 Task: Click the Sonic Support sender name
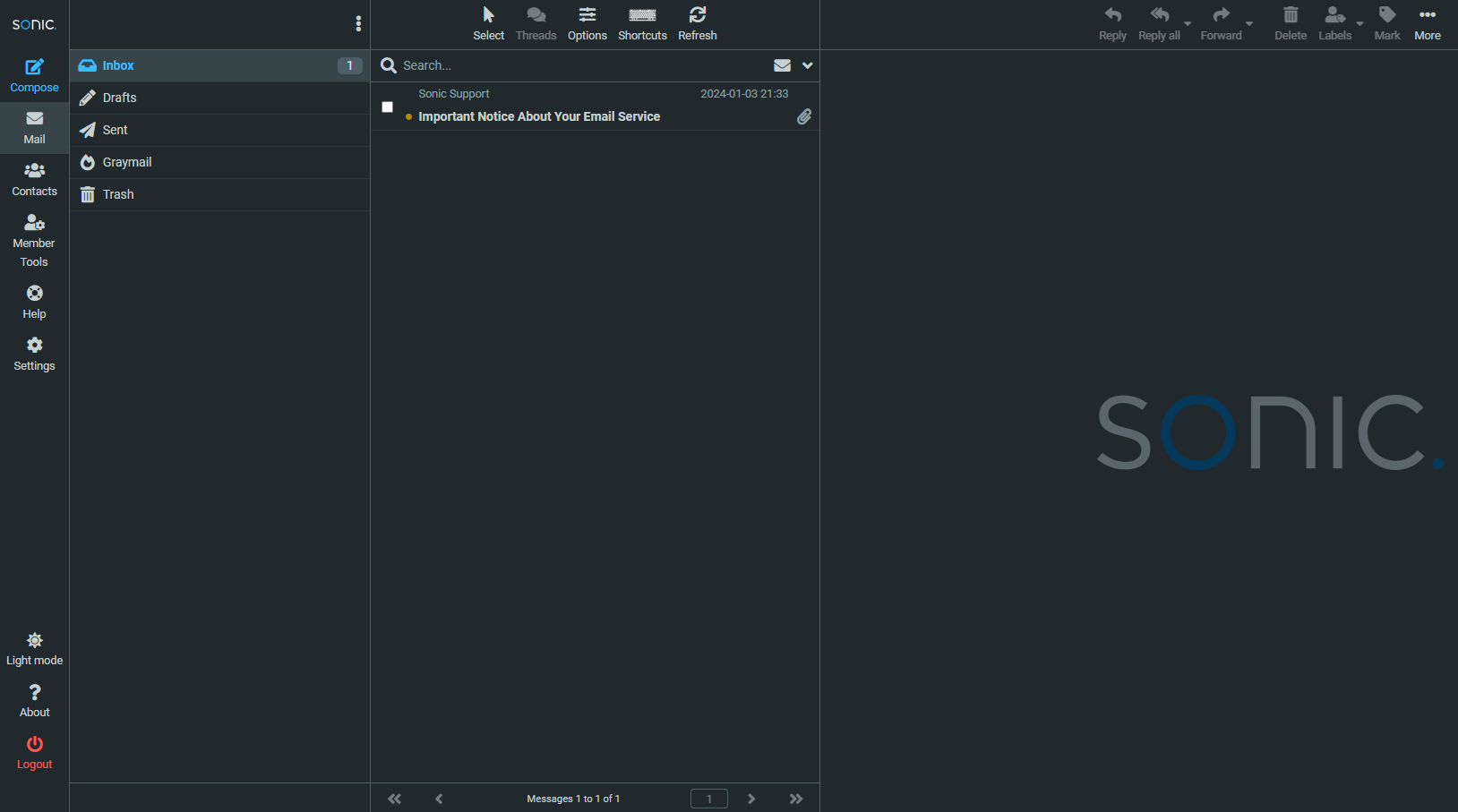[x=453, y=94]
